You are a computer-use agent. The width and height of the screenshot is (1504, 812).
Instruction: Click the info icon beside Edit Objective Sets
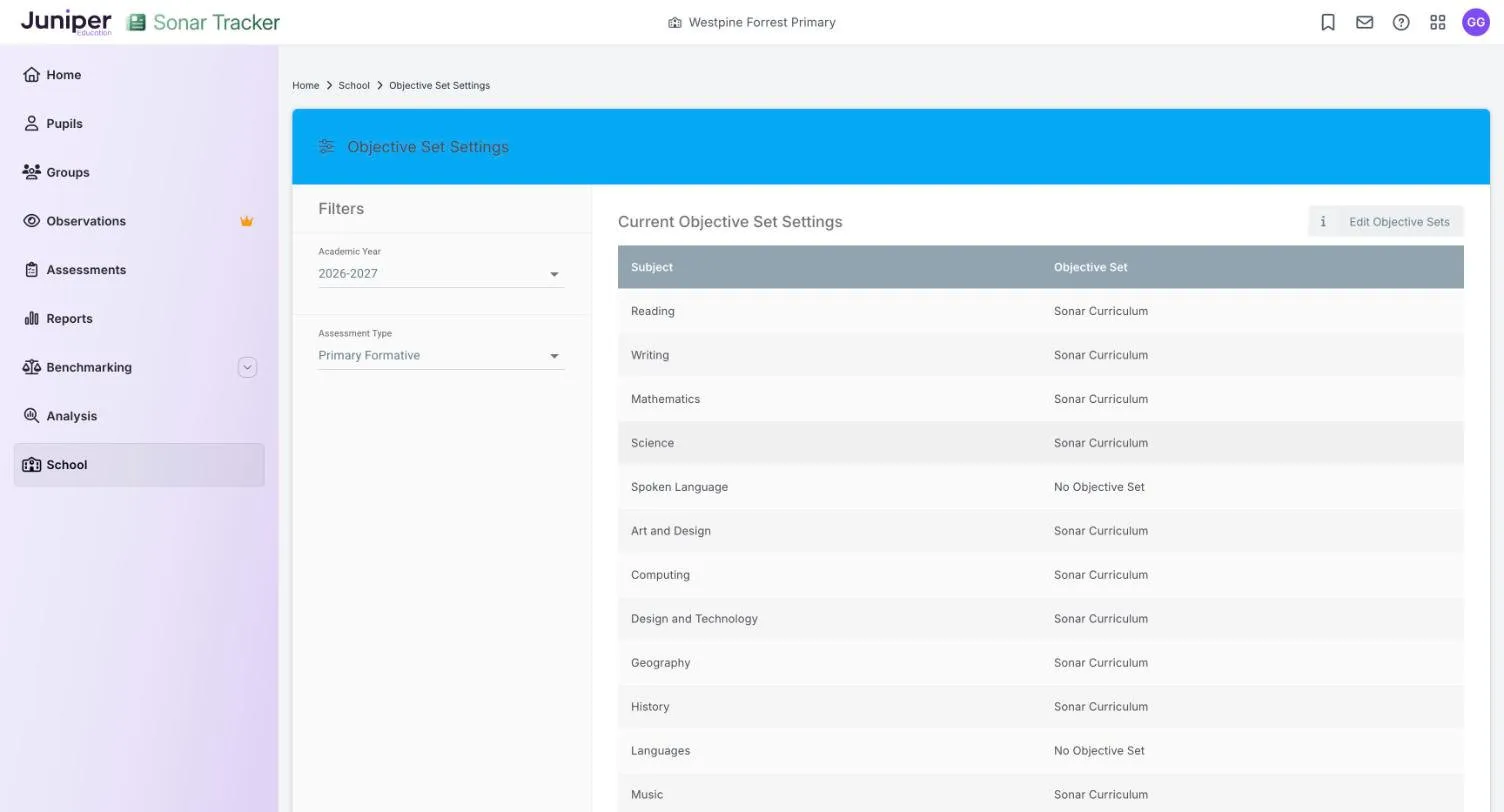click(x=1323, y=222)
